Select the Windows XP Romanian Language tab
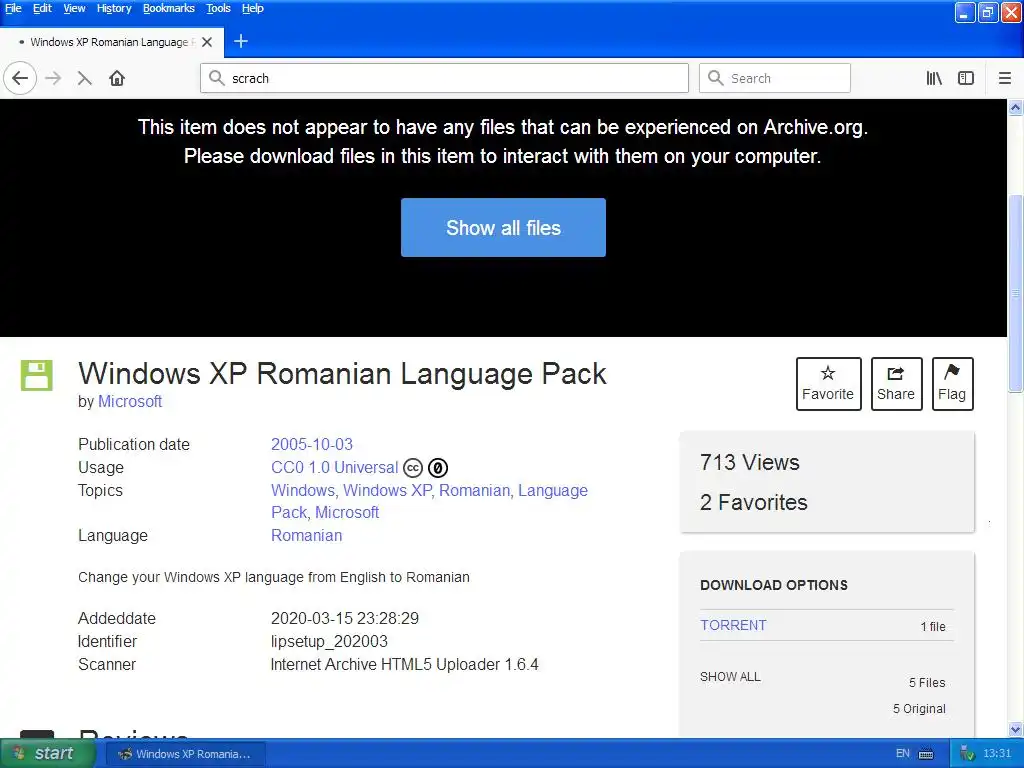Screen dimensions: 1024x768 (x=112, y=42)
